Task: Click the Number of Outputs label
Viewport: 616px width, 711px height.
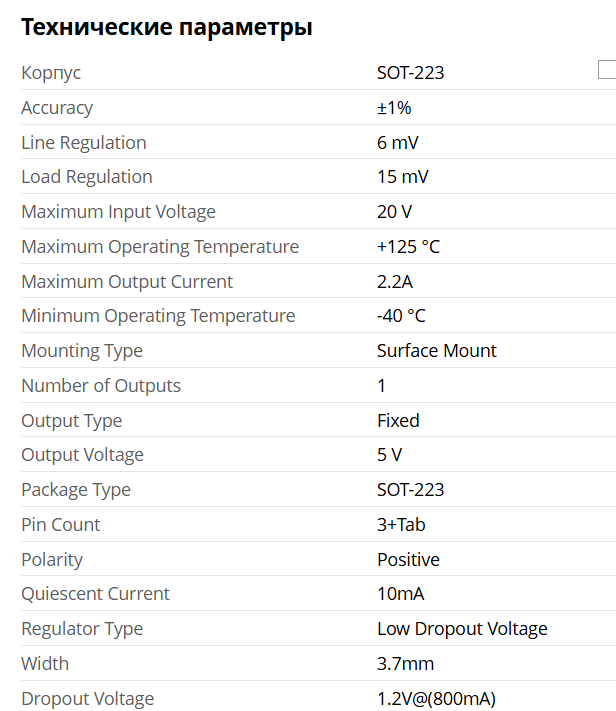Action: tap(101, 386)
